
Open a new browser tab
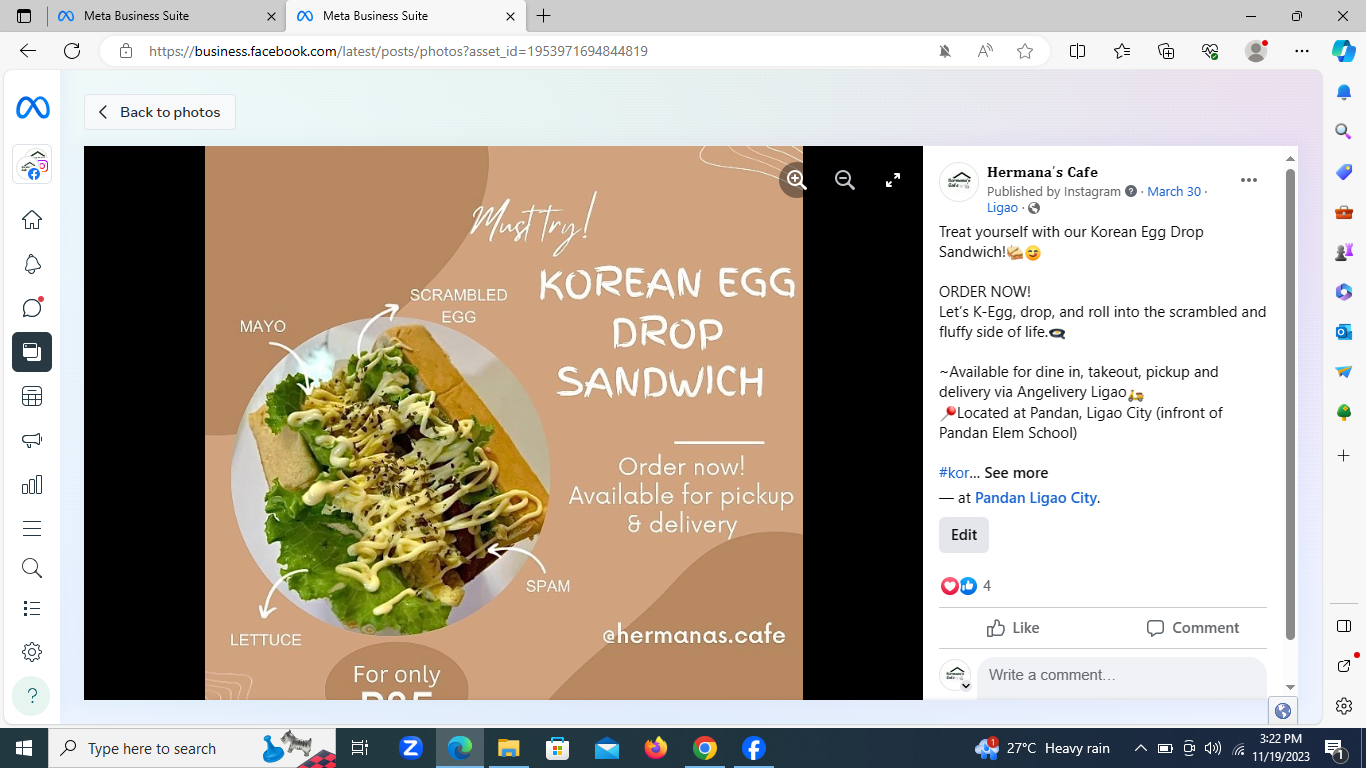544,16
